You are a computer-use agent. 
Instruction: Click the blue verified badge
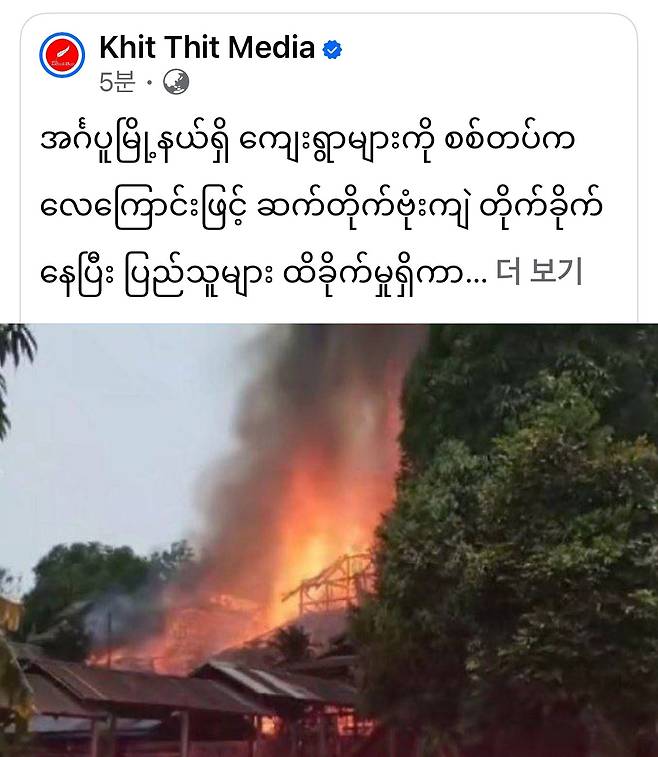coord(332,49)
